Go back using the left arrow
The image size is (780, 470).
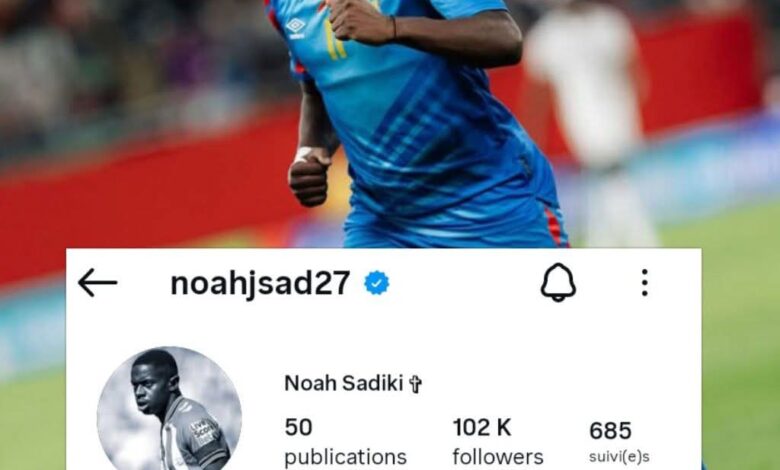98,282
